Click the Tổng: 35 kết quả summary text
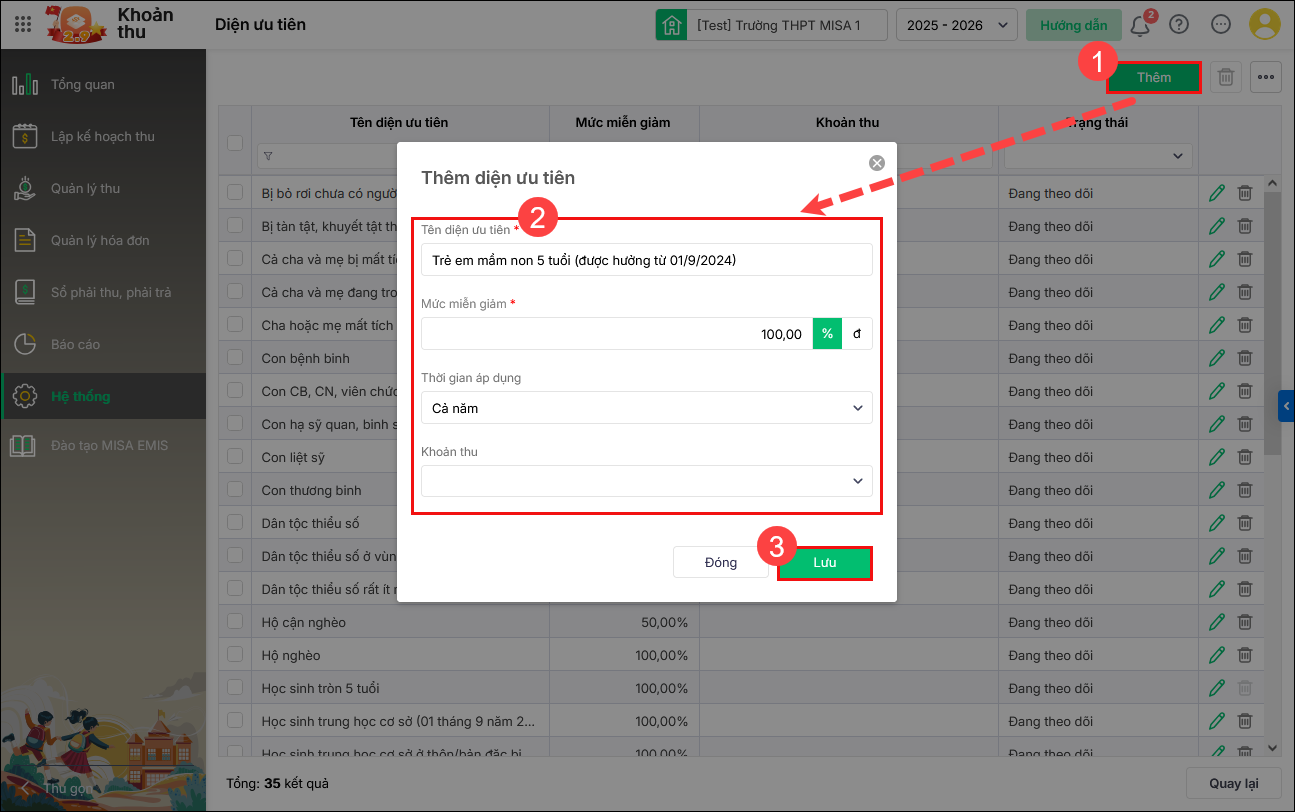The height and width of the screenshot is (812, 1295). [278, 783]
